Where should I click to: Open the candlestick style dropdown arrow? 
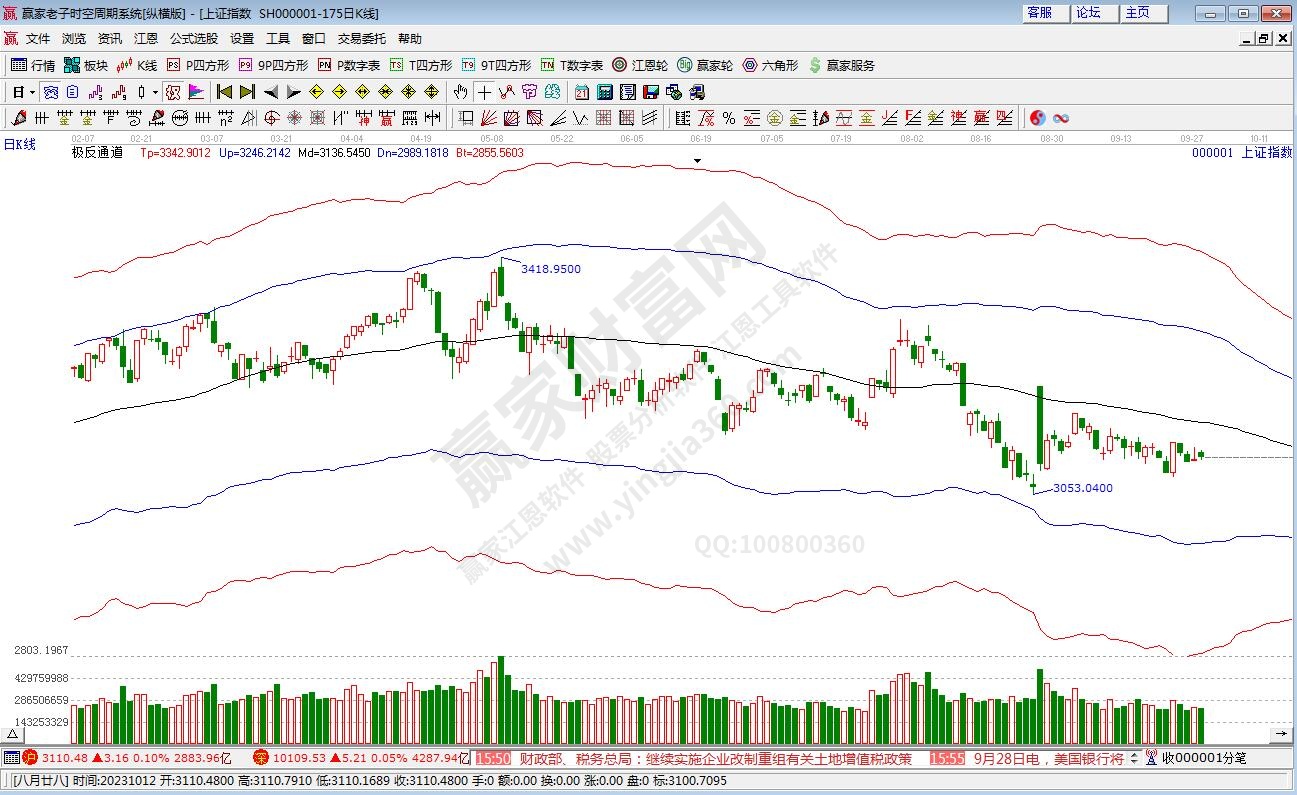point(155,92)
